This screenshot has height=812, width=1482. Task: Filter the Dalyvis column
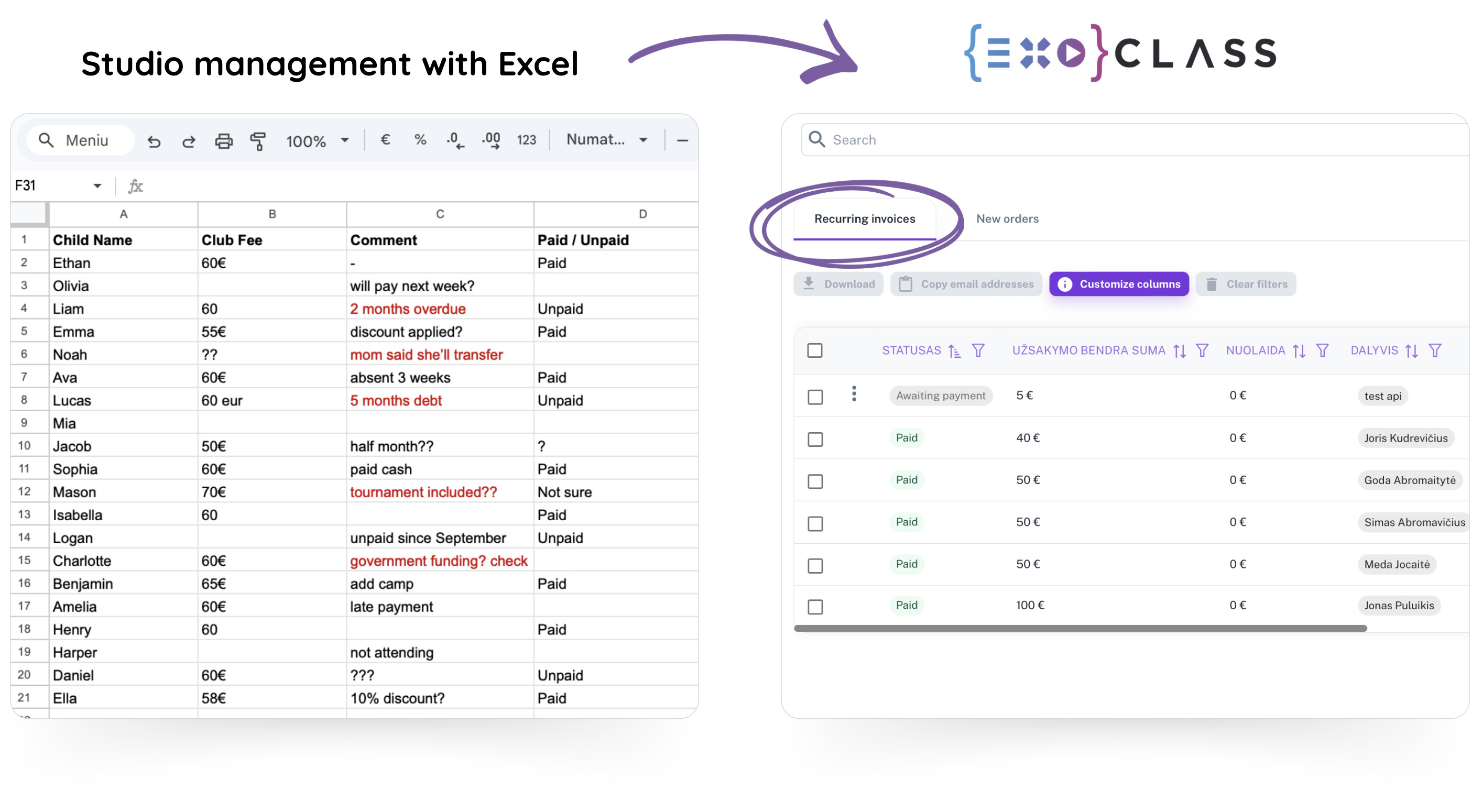1435,350
